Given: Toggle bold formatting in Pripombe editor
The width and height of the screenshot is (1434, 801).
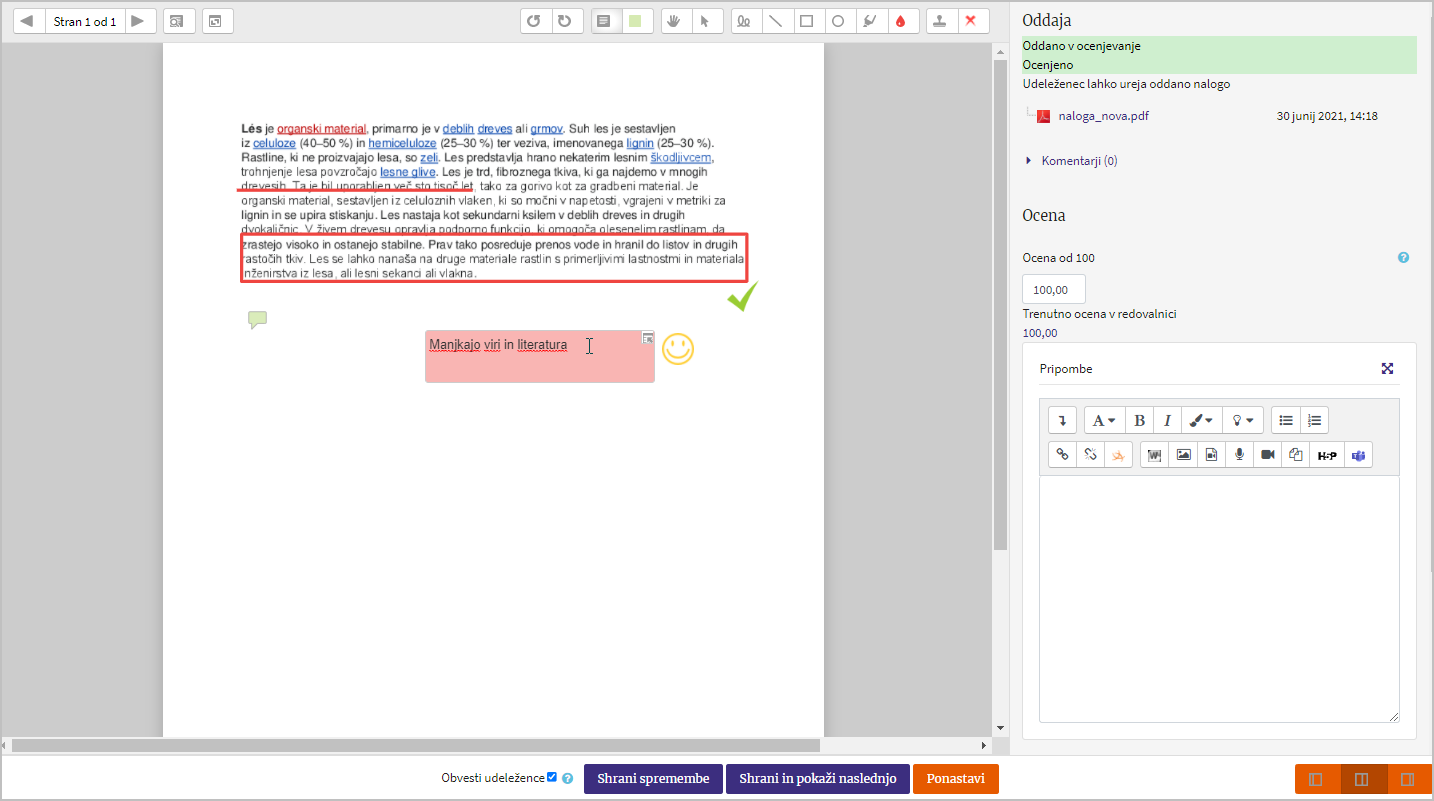Looking at the screenshot, I should pyautogui.click(x=1139, y=420).
